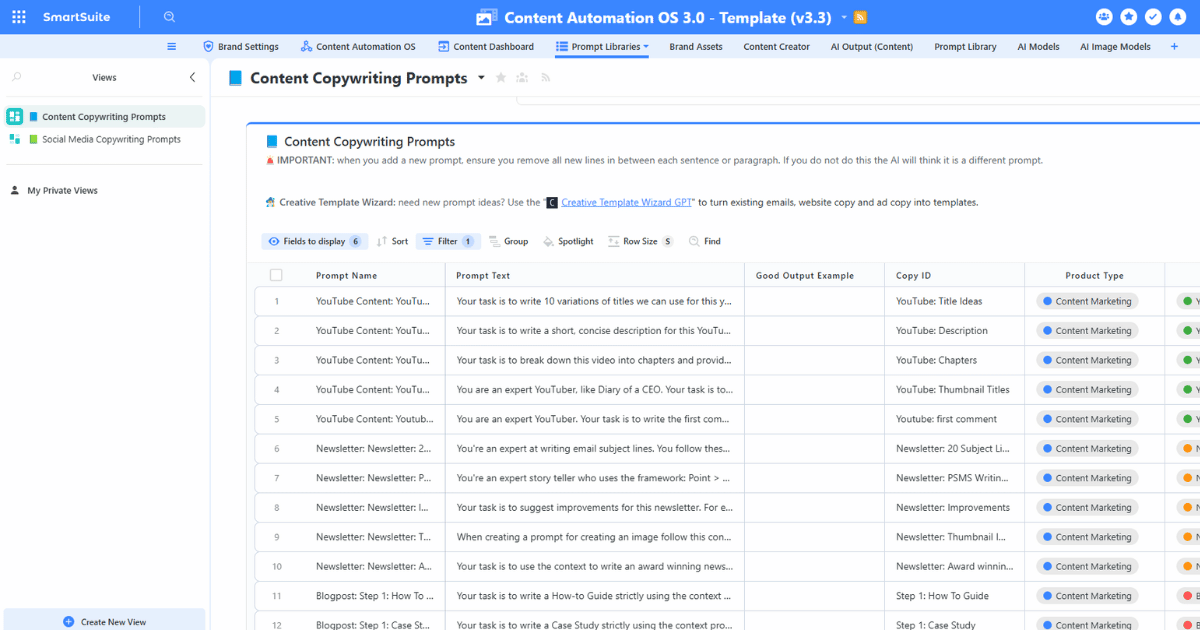Open the members icon in the top-right corner

[1104, 17]
